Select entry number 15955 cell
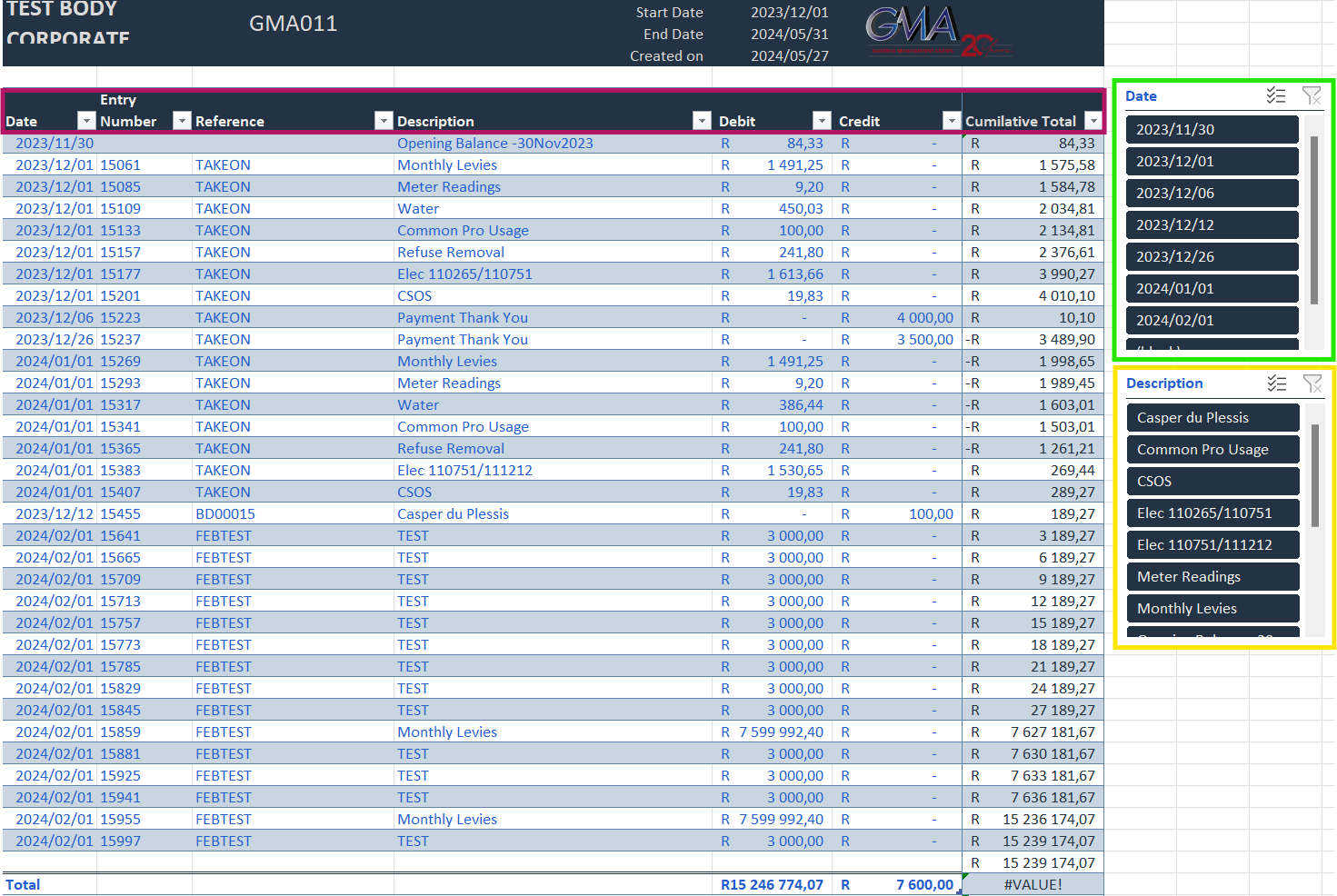1337x896 pixels. point(144,819)
